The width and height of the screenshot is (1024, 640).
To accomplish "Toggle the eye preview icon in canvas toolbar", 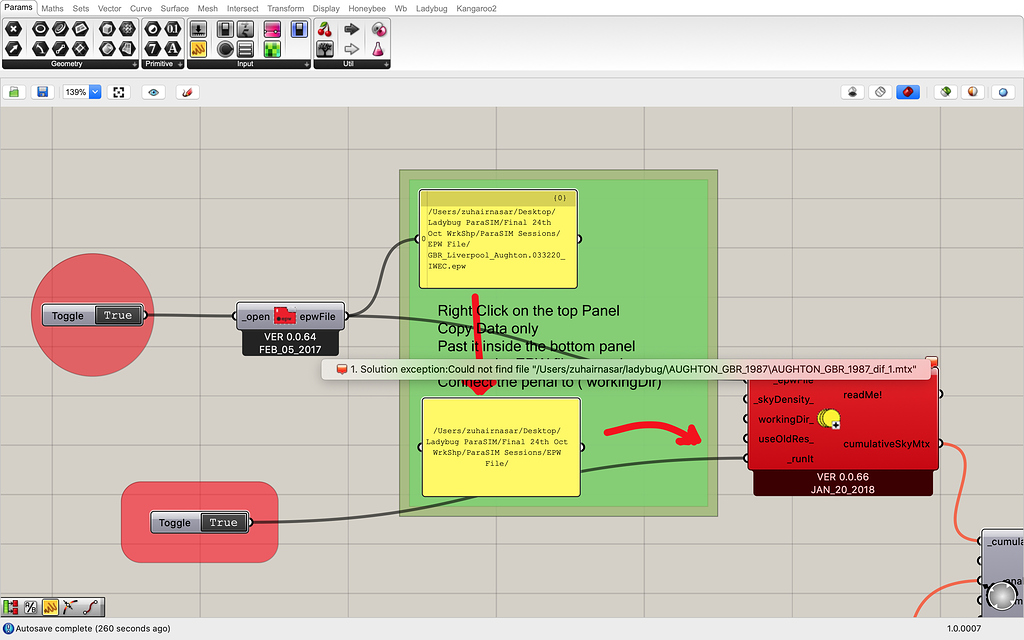I will pyautogui.click(x=153, y=92).
